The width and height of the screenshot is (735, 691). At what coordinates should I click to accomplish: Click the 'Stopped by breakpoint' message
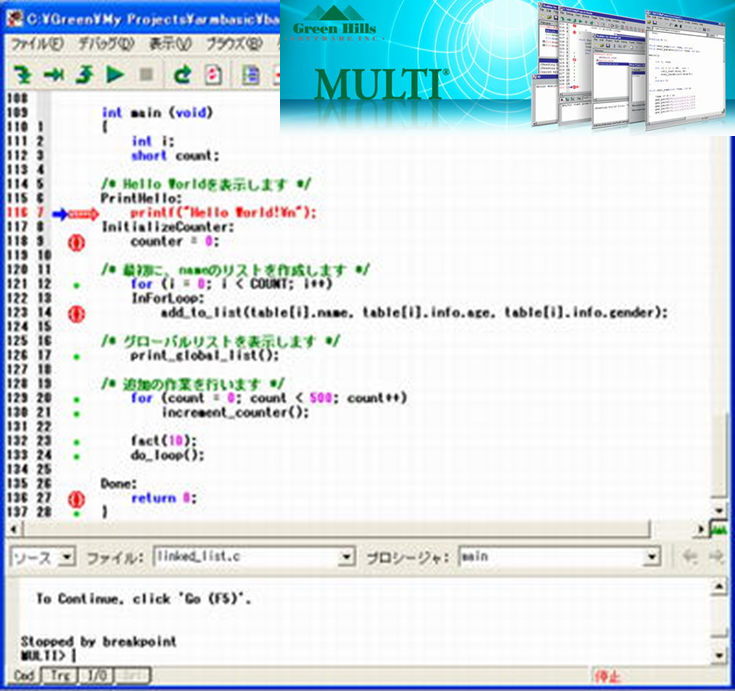coord(98,641)
